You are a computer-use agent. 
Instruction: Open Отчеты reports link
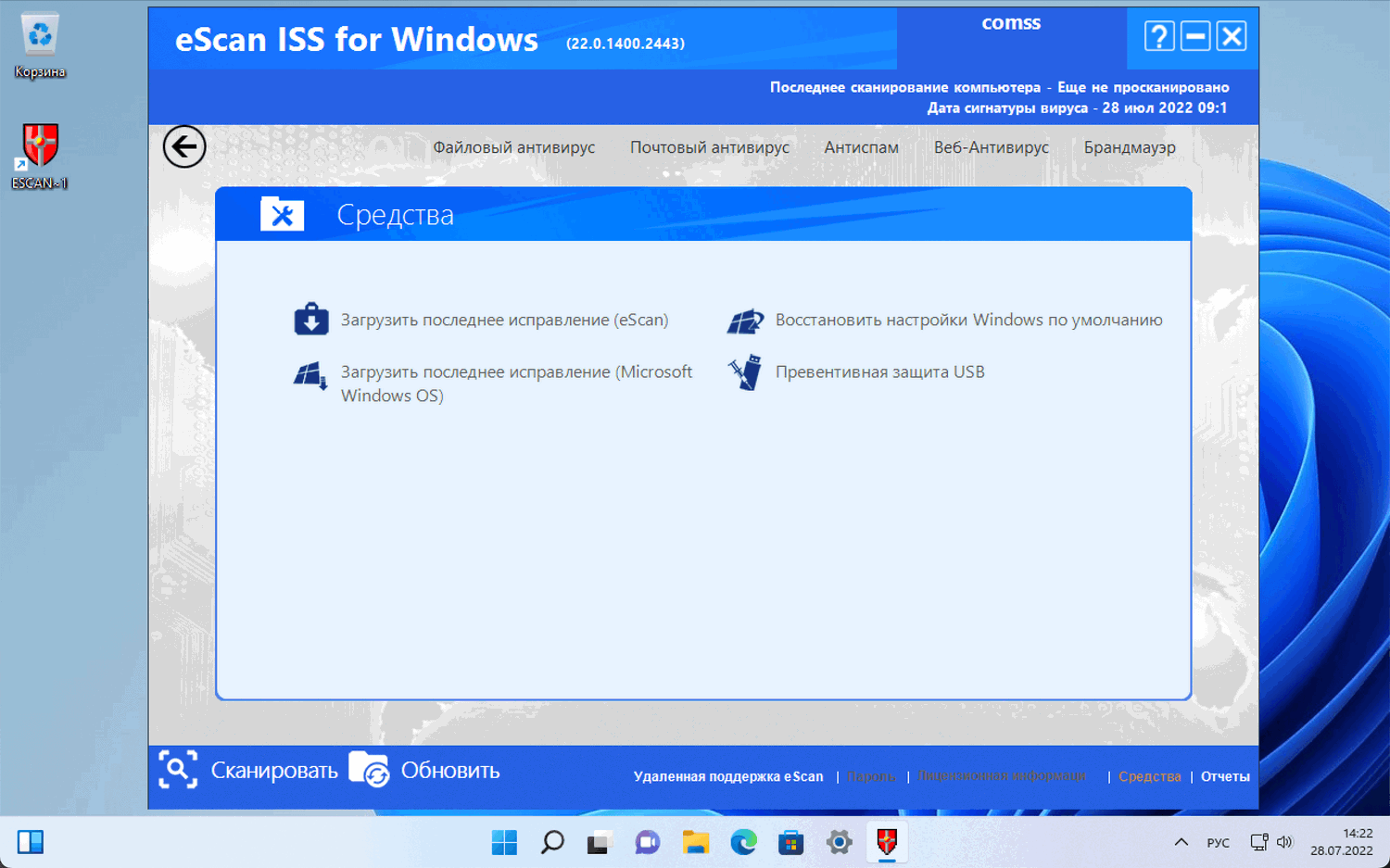[1225, 776]
